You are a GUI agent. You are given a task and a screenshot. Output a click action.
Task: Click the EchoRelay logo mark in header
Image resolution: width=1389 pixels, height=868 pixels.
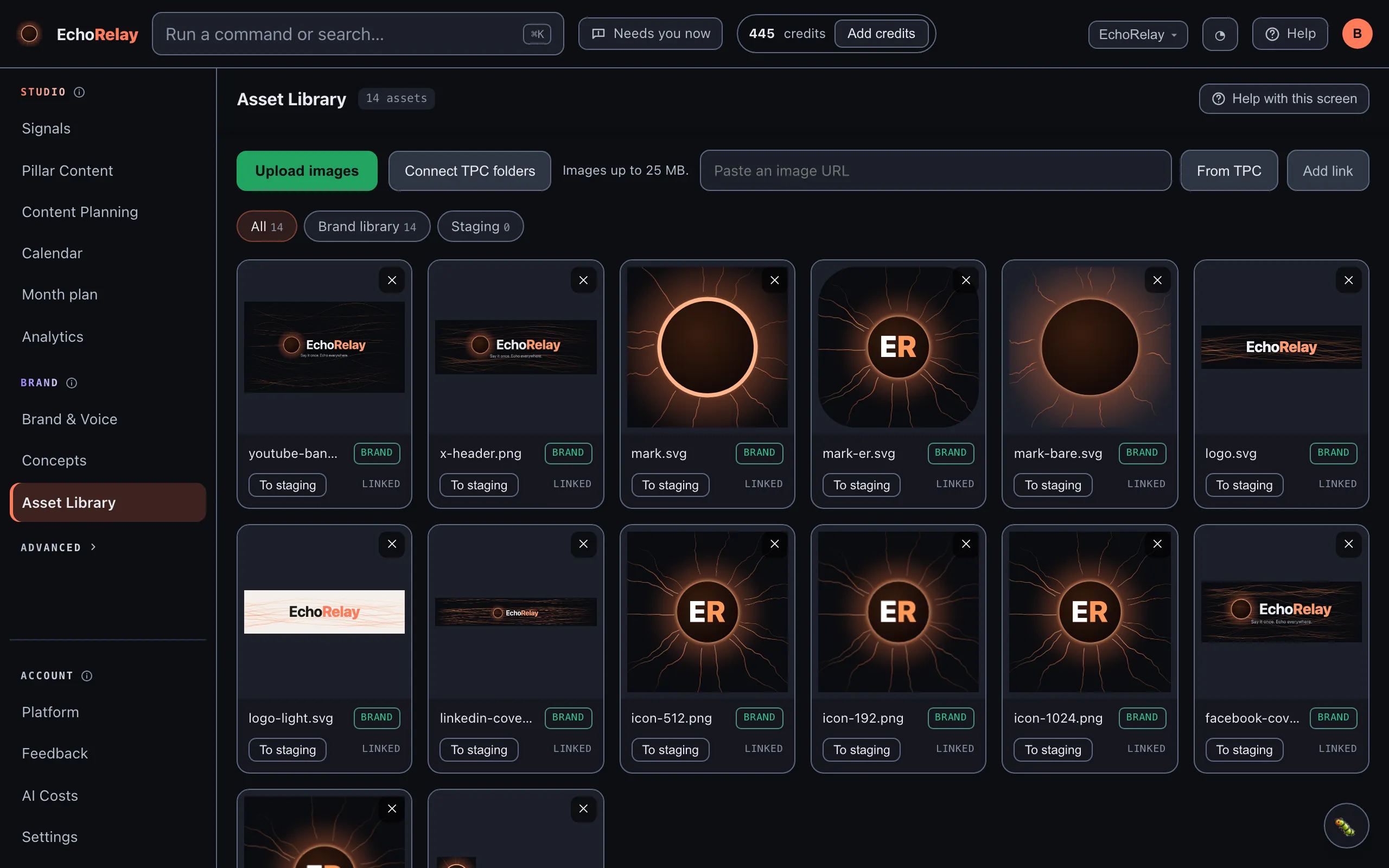click(x=29, y=34)
